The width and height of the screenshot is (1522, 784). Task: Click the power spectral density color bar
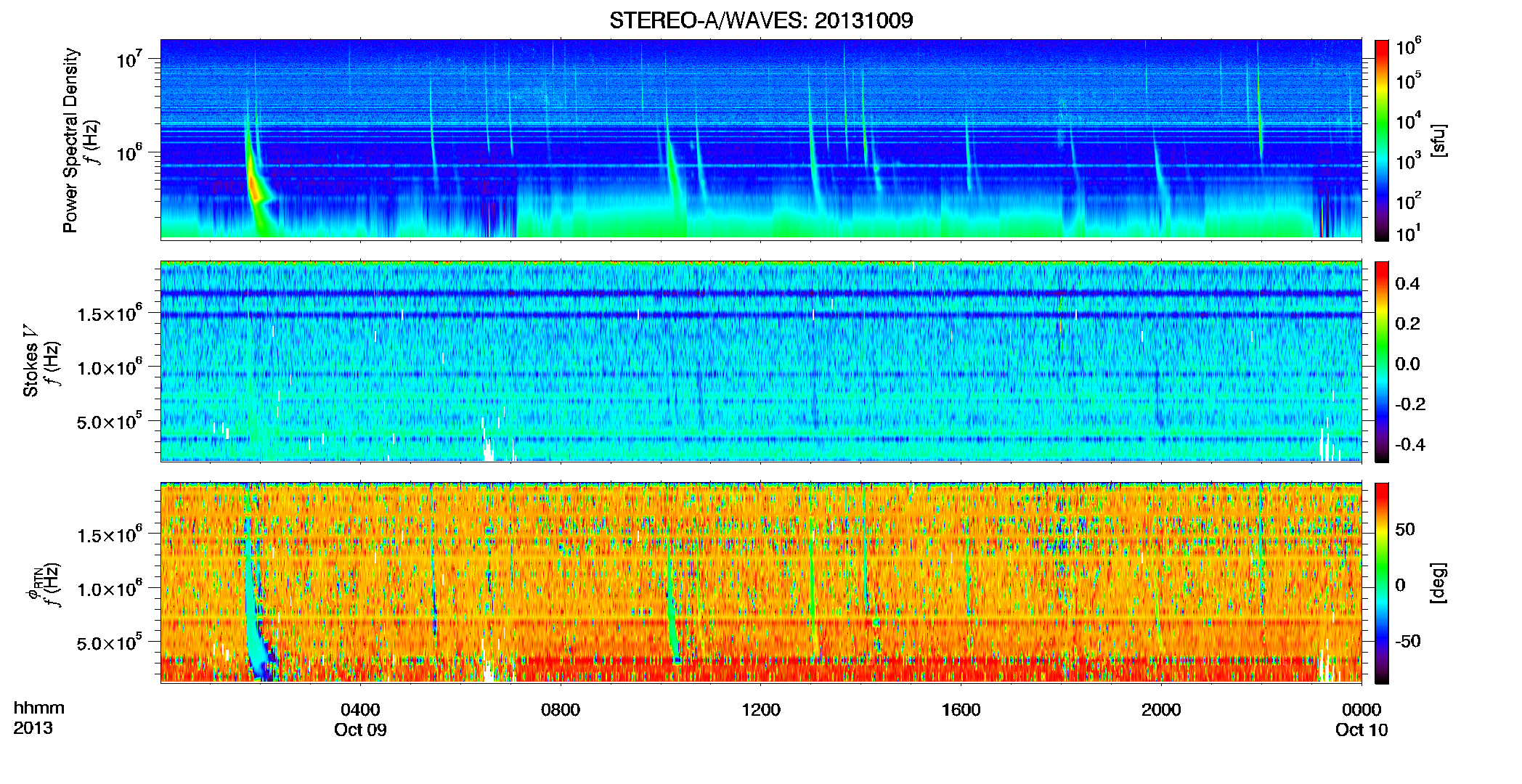click(1382, 140)
